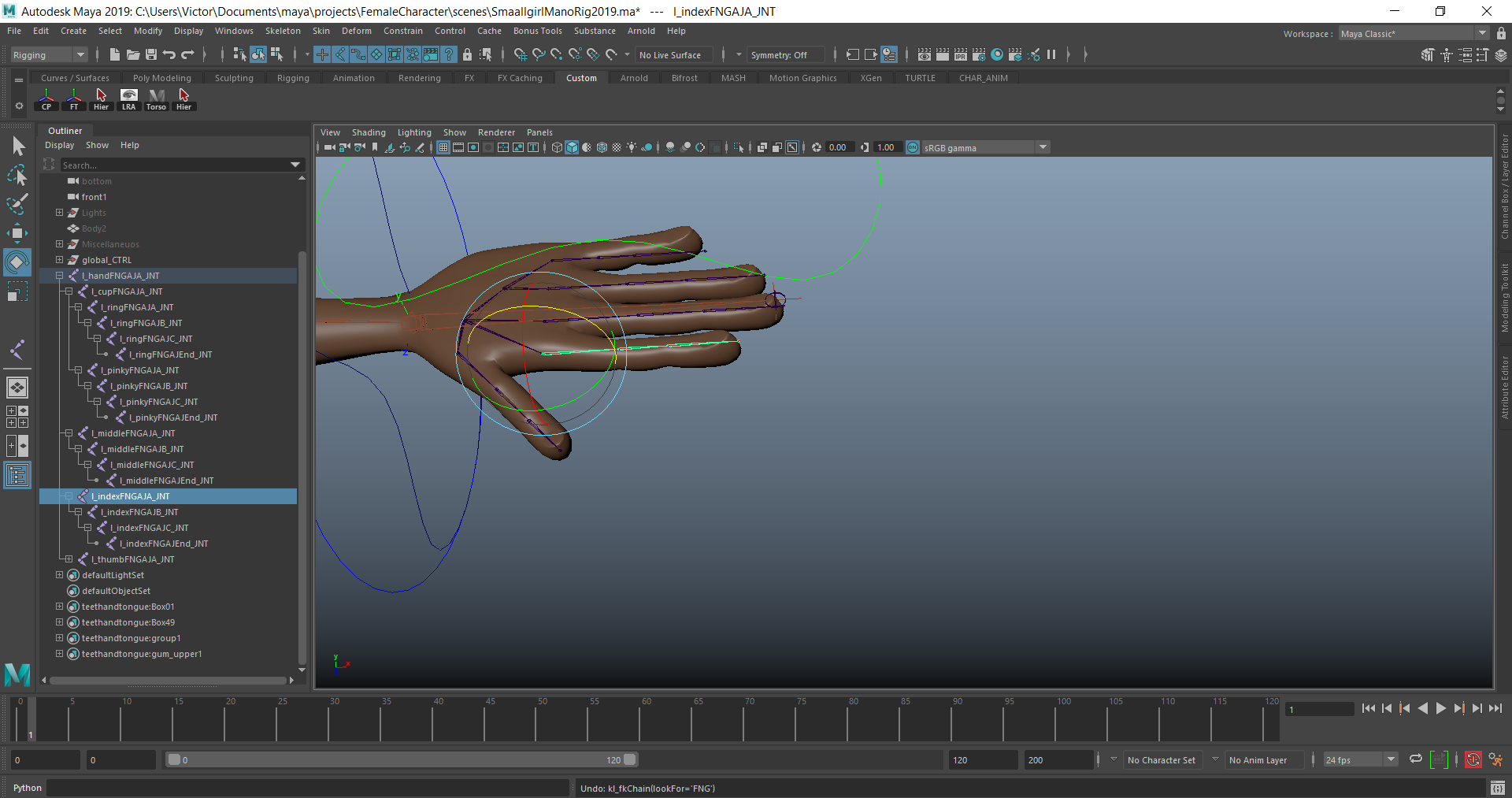Collapse the l_handFNGAJA_INT hierarchy

coord(59,276)
